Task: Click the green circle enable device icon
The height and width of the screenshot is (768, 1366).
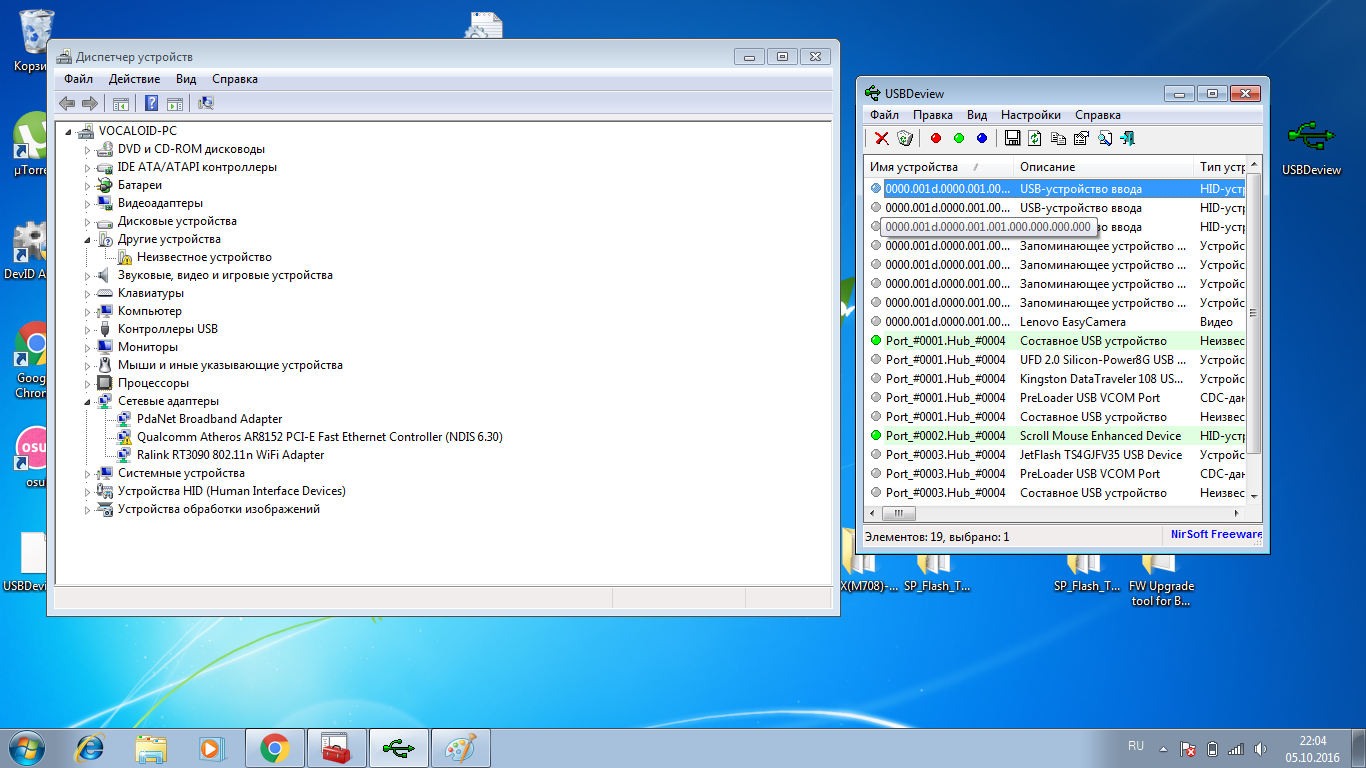Action: click(x=959, y=139)
